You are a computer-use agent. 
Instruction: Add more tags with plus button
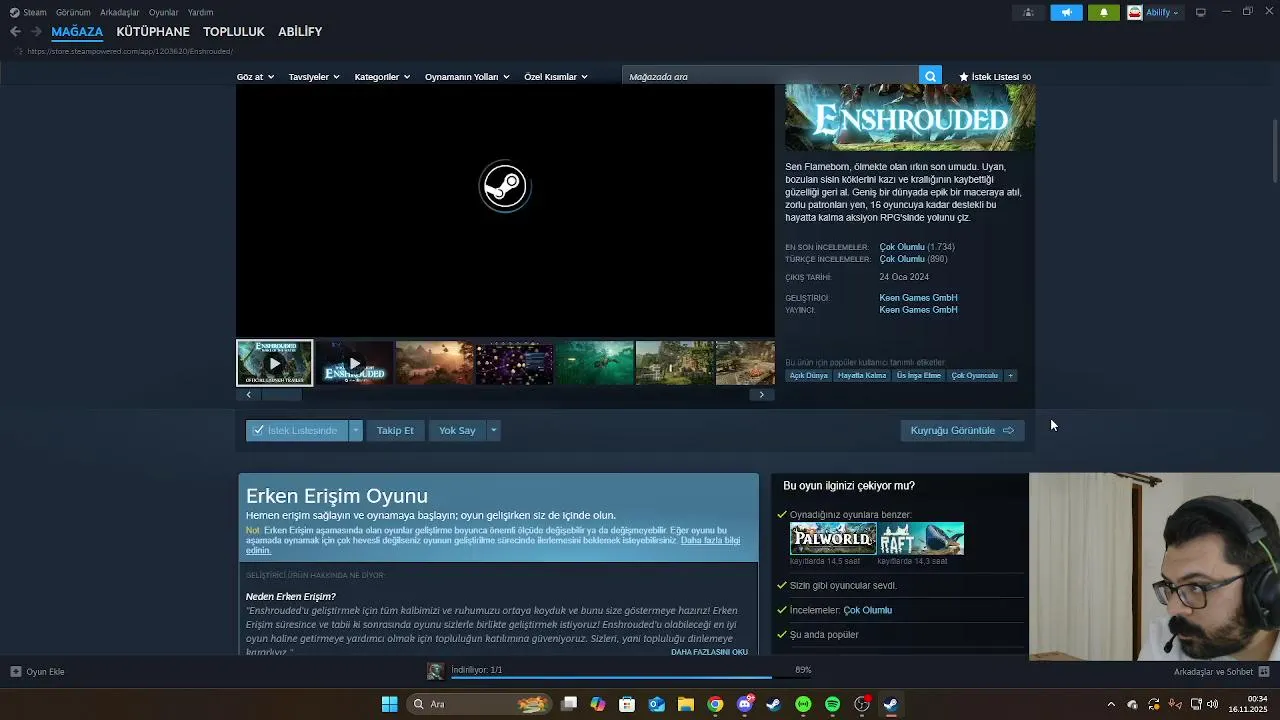click(1010, 376)
